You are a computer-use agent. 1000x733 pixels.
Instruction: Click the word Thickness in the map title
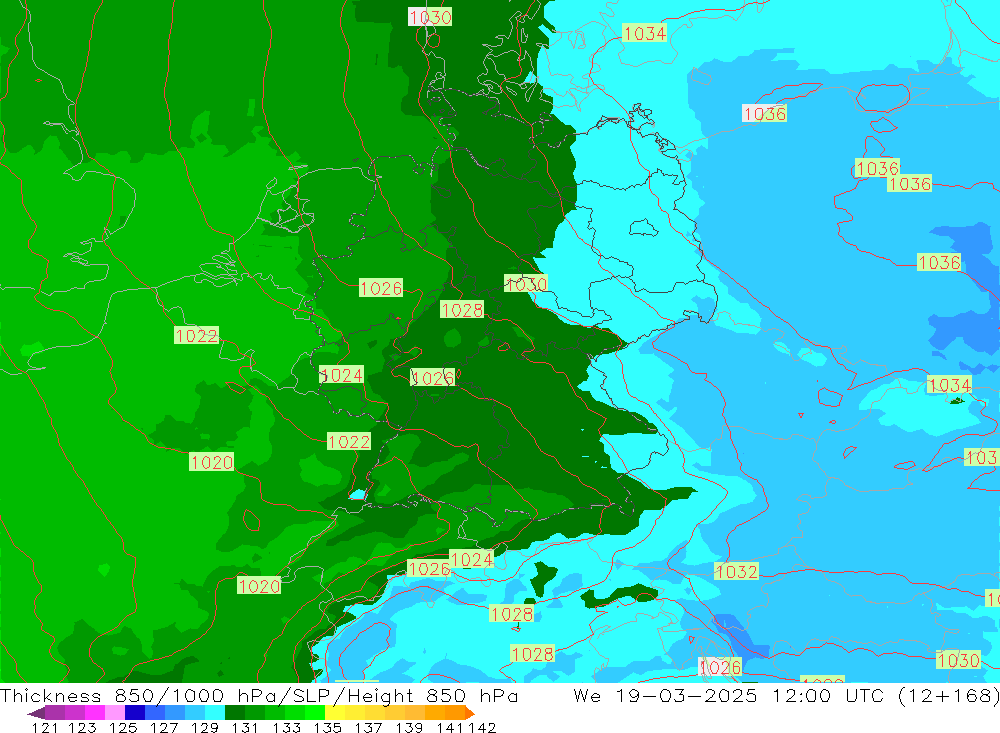point(51,695)
